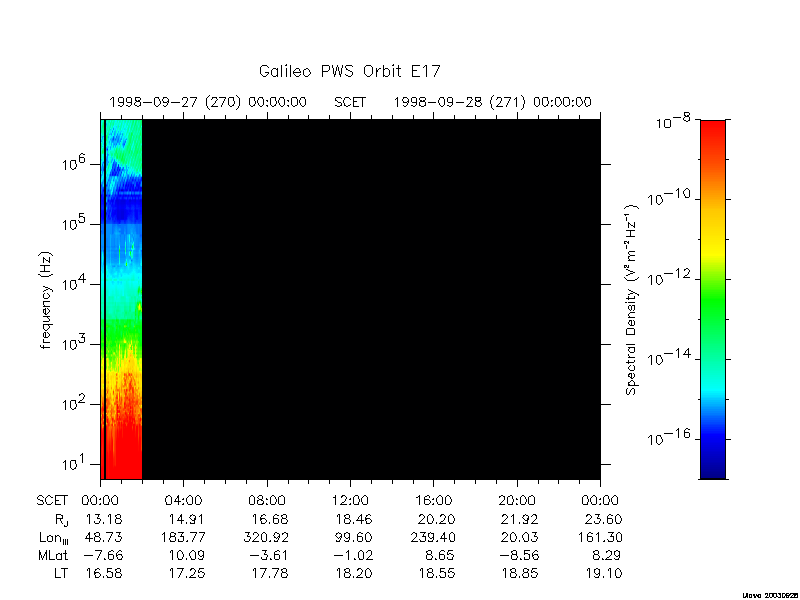Click the Lon III value '183.77'
Viewport: 800px width, 600px height.
point(183,538)
